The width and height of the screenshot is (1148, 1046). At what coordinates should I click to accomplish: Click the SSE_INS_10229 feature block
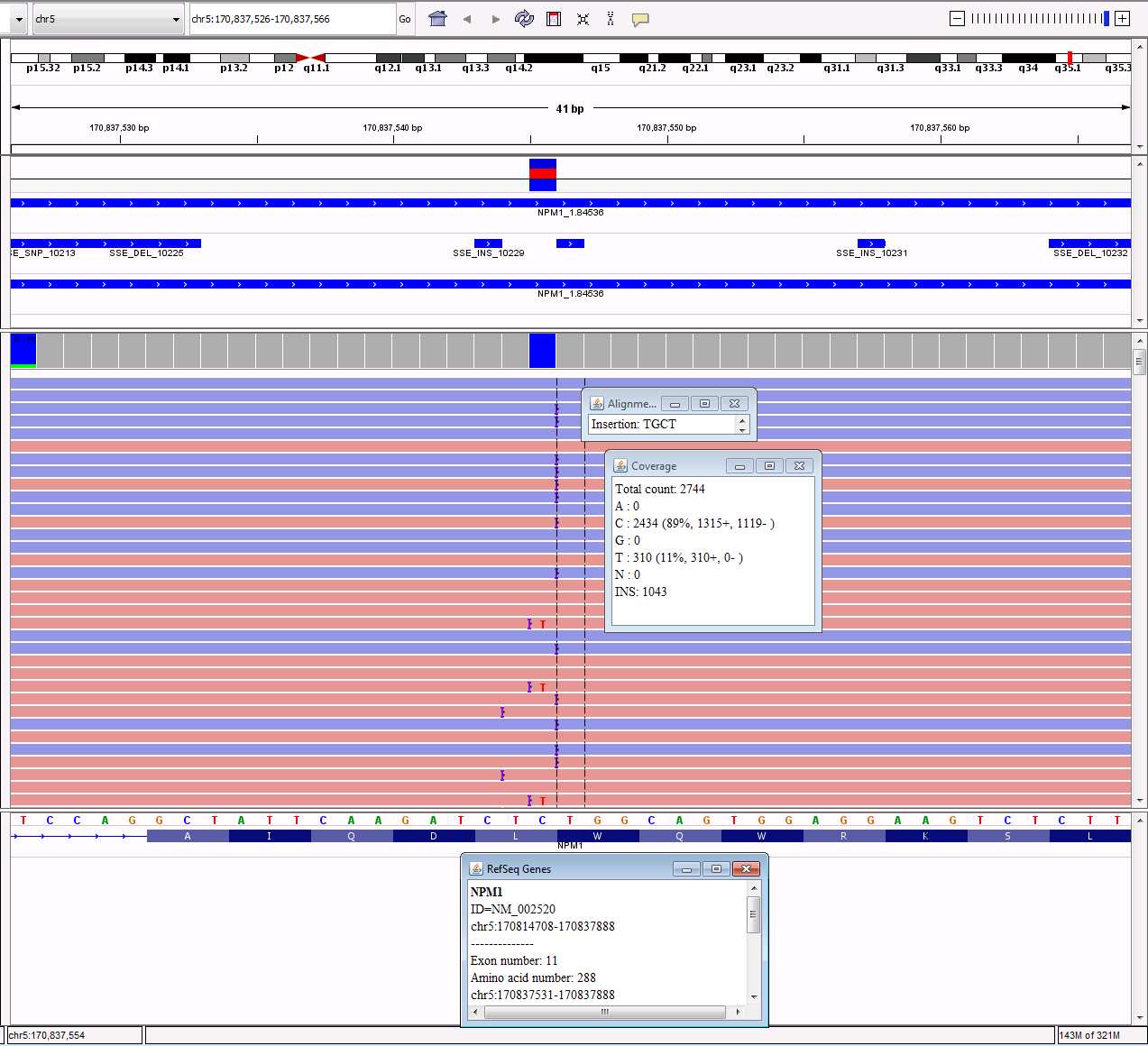coord(488,243)
